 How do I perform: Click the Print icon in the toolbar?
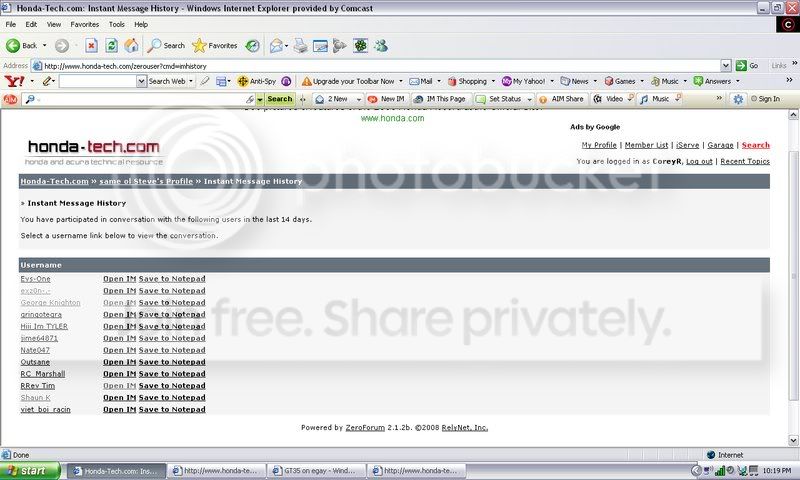(x=299, y=45)
